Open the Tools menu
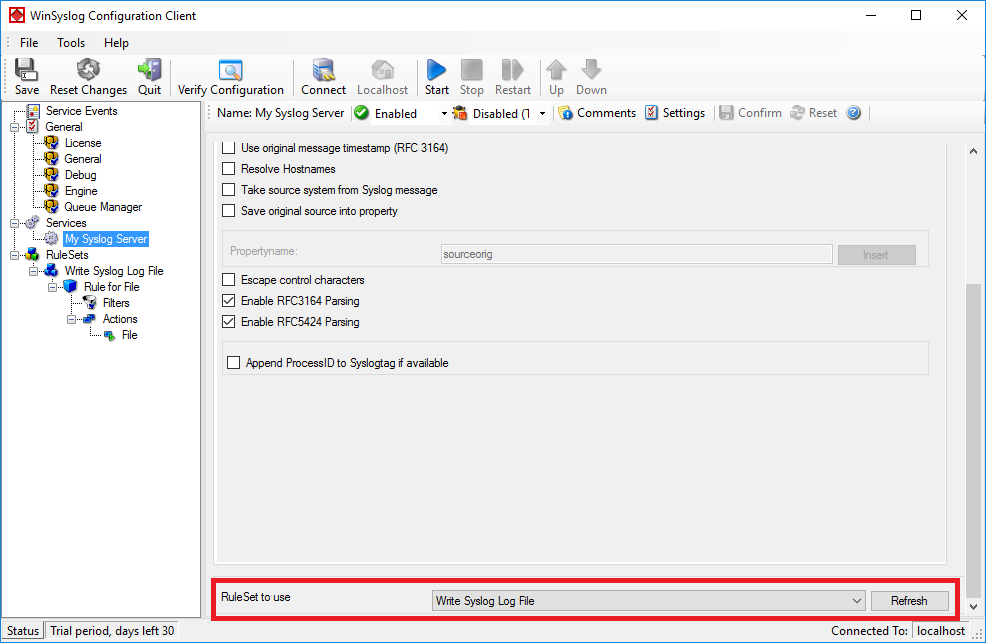The image size is (986, 643). coord(70,43)
